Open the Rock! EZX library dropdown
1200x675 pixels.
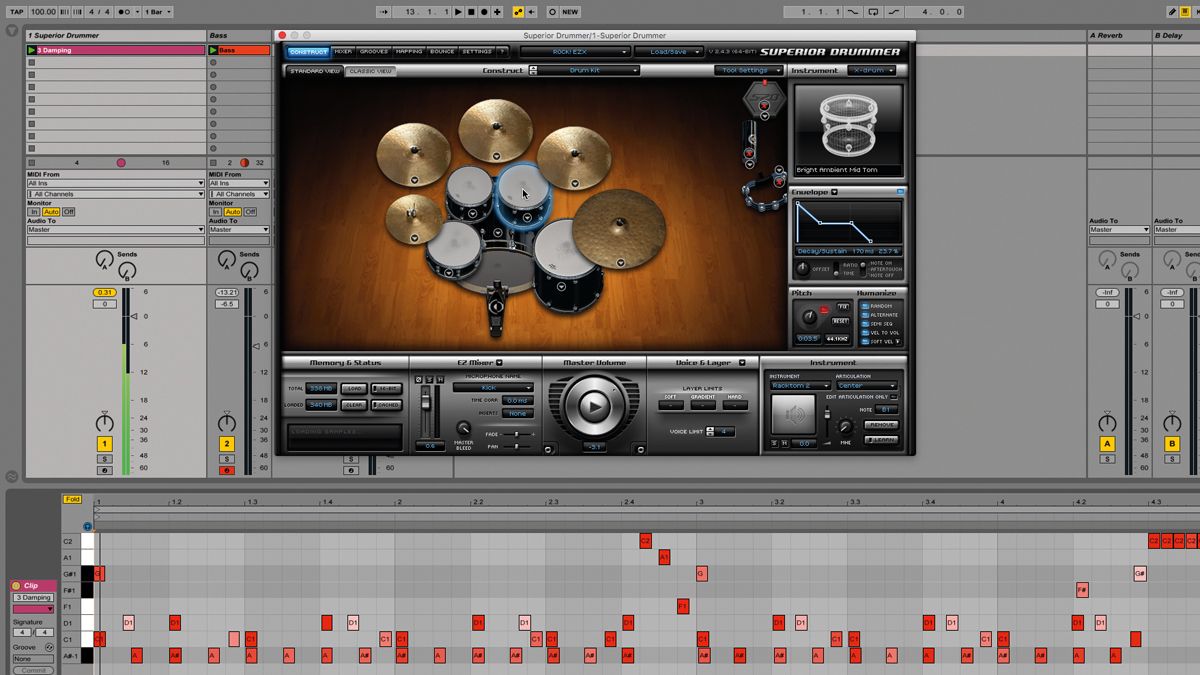[x=588, y=50]
